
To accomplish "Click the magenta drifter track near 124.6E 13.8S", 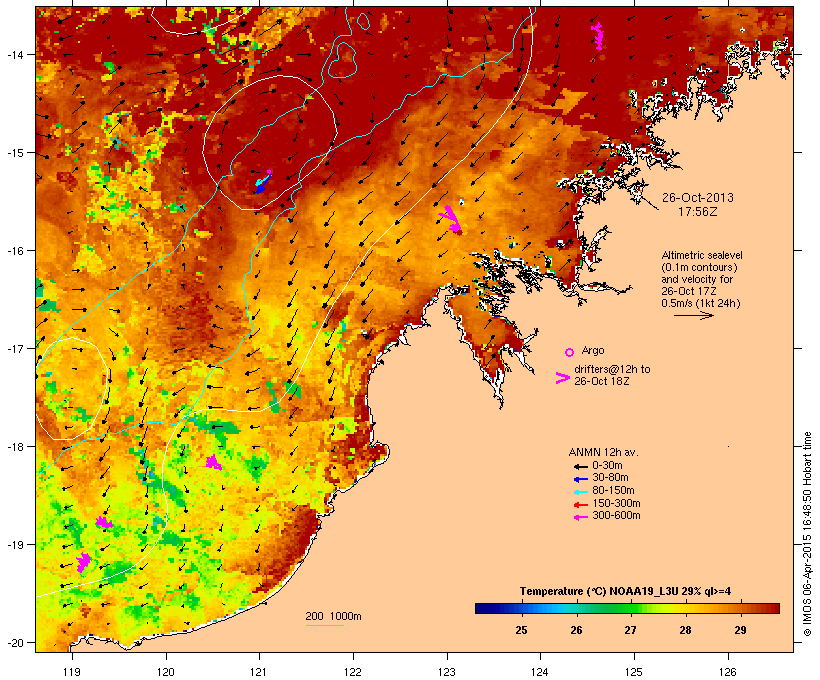I will point(597,36).
